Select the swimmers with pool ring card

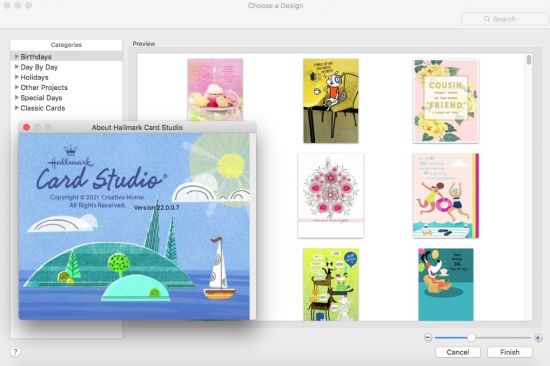(x=445, y=195)
